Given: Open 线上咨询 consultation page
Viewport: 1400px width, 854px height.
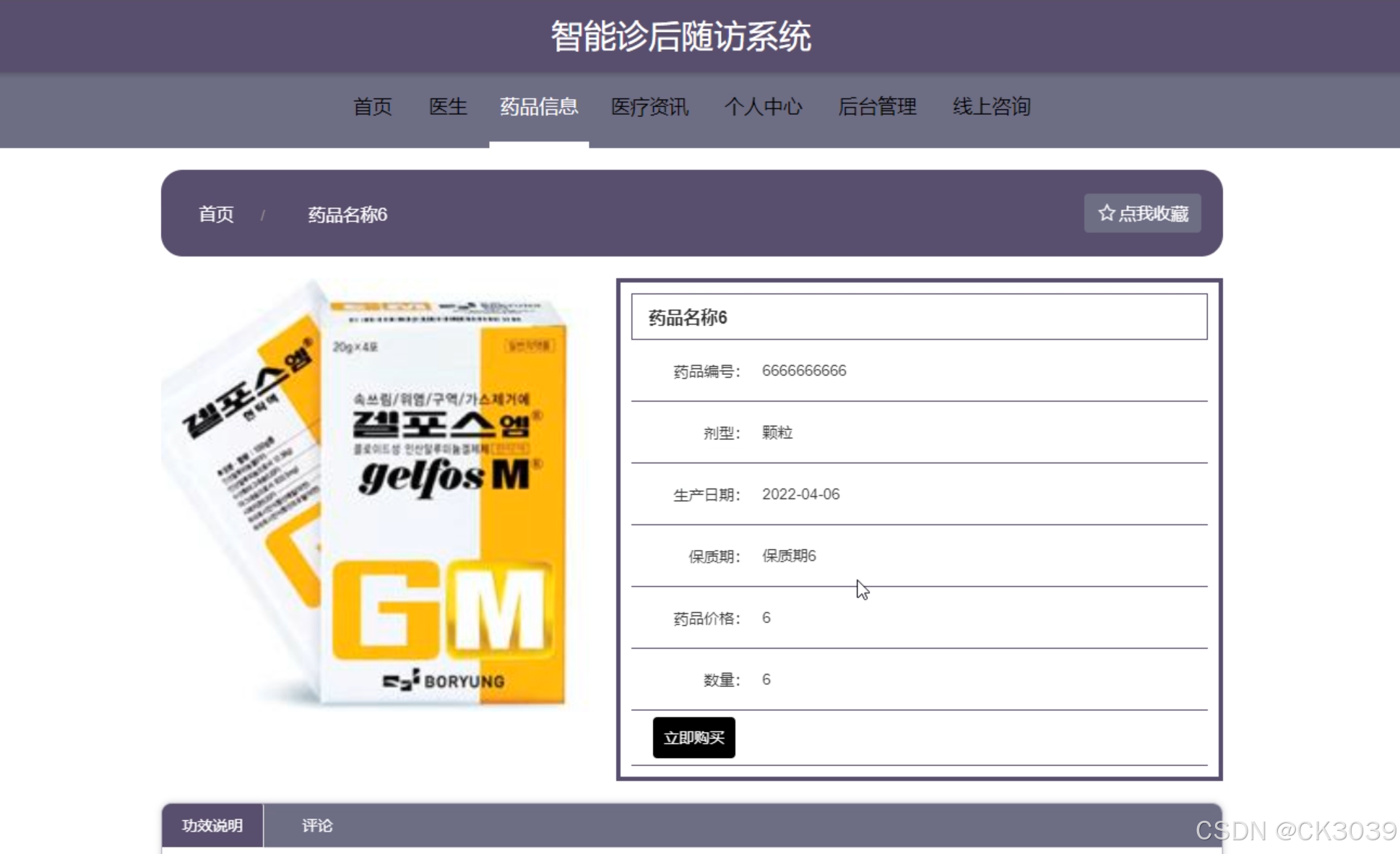Looking at the screenshot, I should [991, 107].
